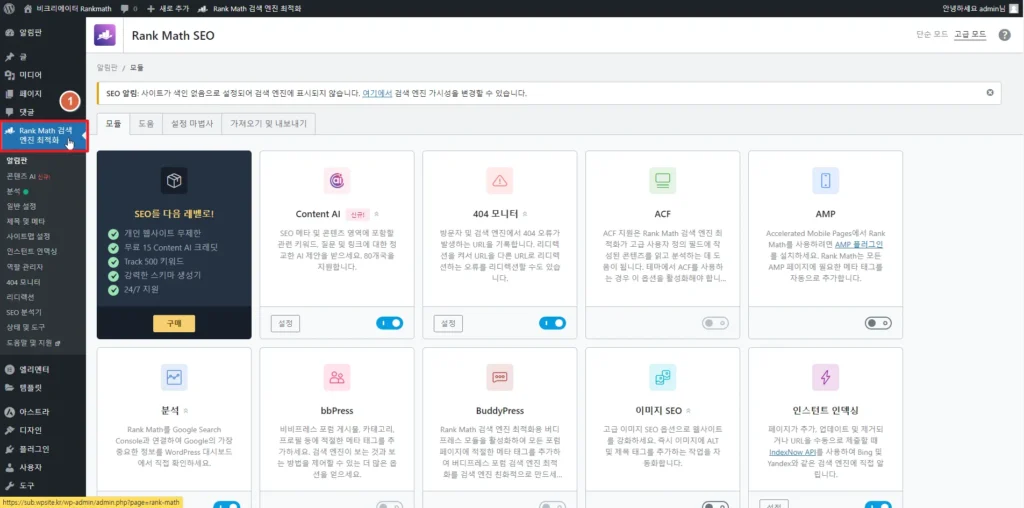
Task: Click the admin user avatar
Action: 1013,8
